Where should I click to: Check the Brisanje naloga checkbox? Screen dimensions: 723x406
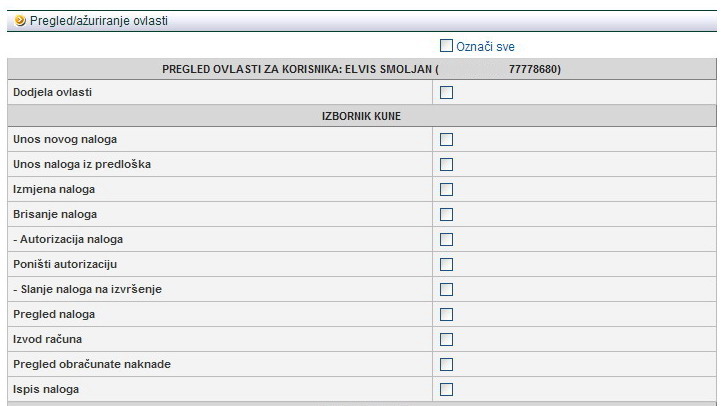446,215
